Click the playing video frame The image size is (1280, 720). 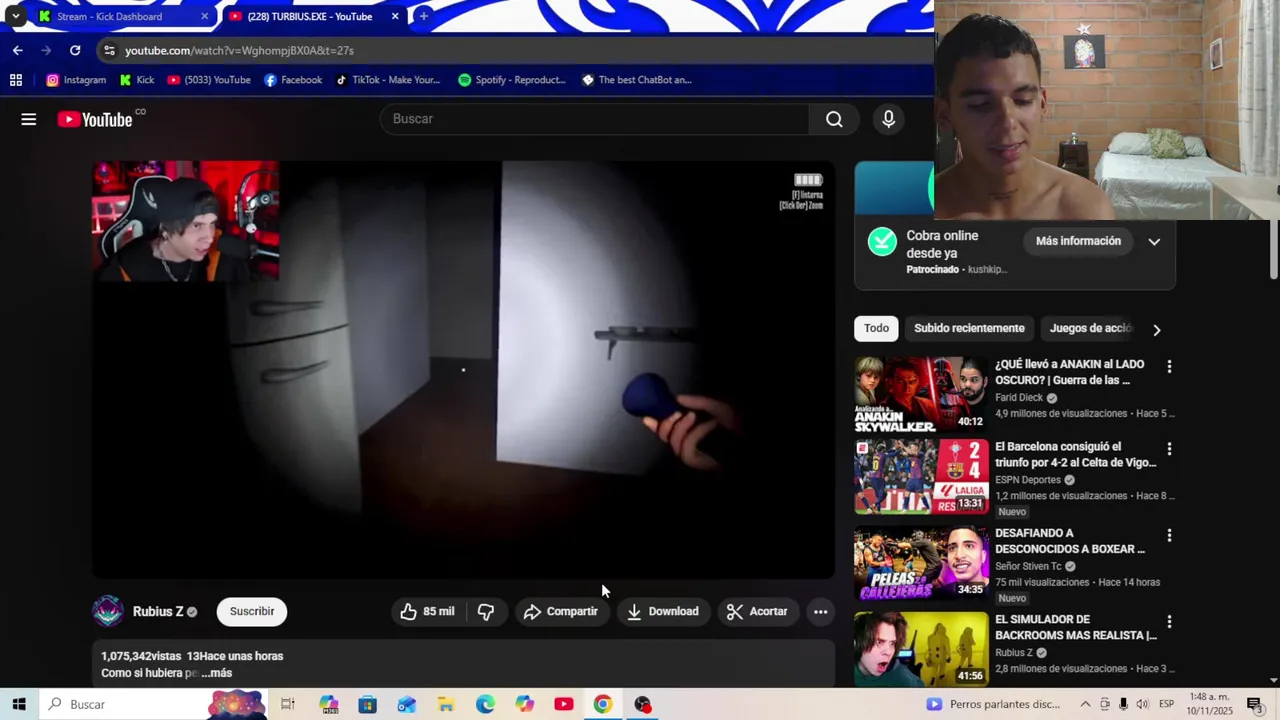pos(463,370)
